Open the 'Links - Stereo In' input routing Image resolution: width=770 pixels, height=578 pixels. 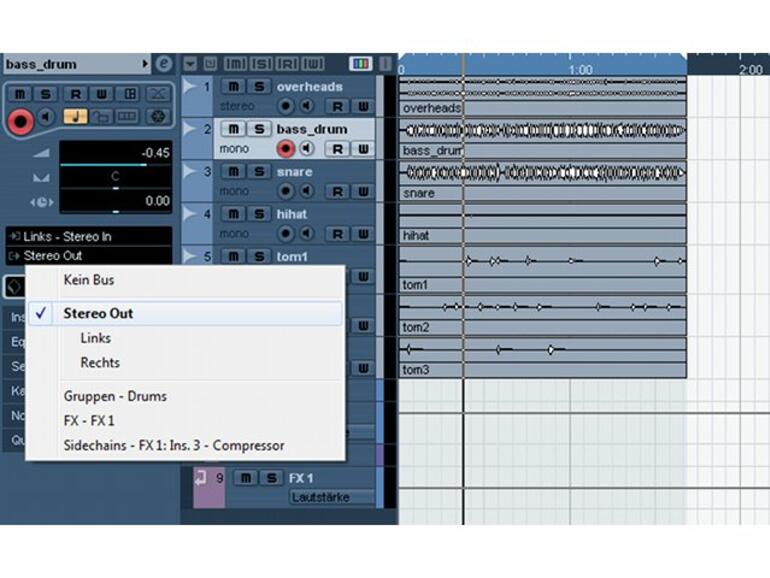(x=89, y=236)
